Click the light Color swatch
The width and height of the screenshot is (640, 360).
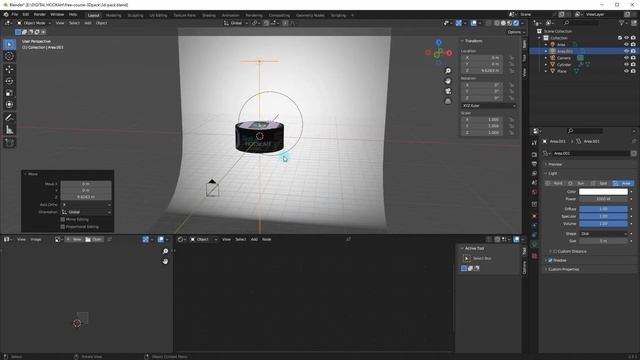tap(603, 191)
